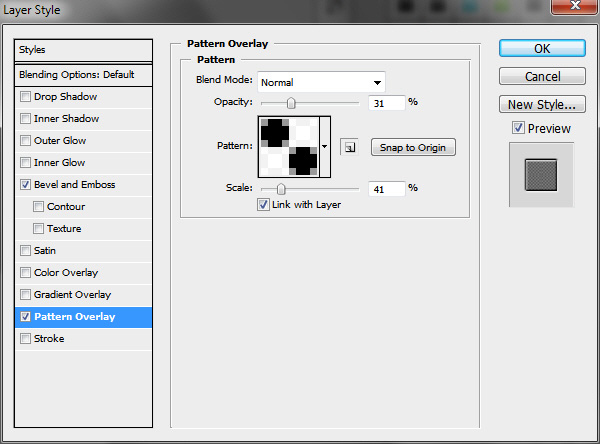Enable the Stroke checkbox
The width and height of the screenshot is (600, 444).
click(25, 339)
